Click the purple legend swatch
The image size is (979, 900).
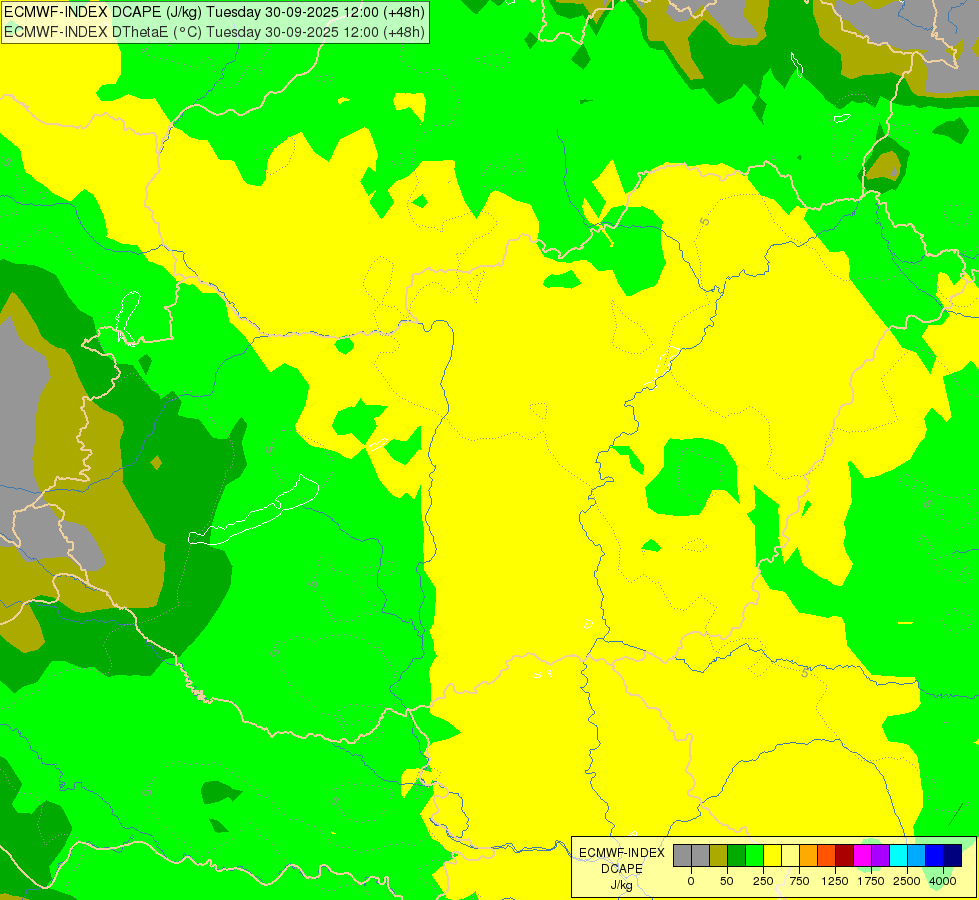click(x=880, y=855)
